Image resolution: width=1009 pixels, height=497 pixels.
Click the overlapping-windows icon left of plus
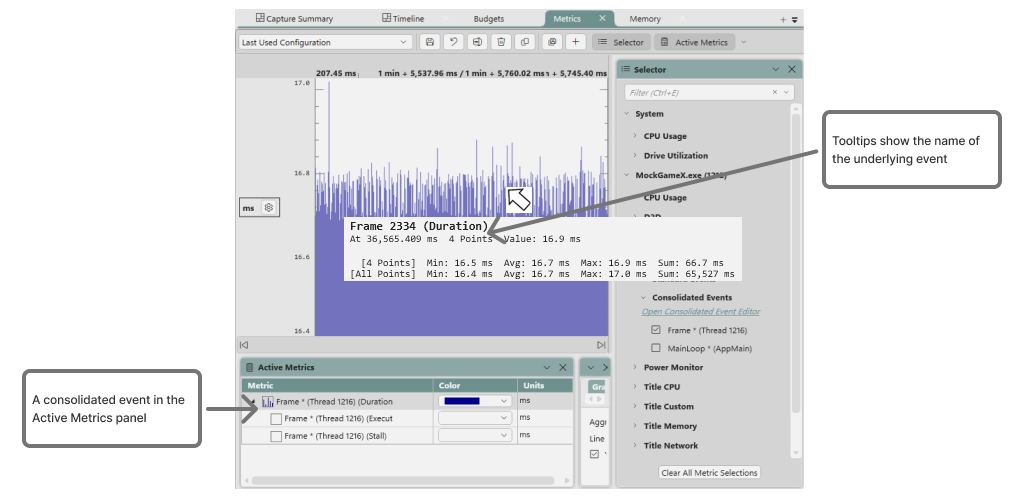click(x=551, y=42)
